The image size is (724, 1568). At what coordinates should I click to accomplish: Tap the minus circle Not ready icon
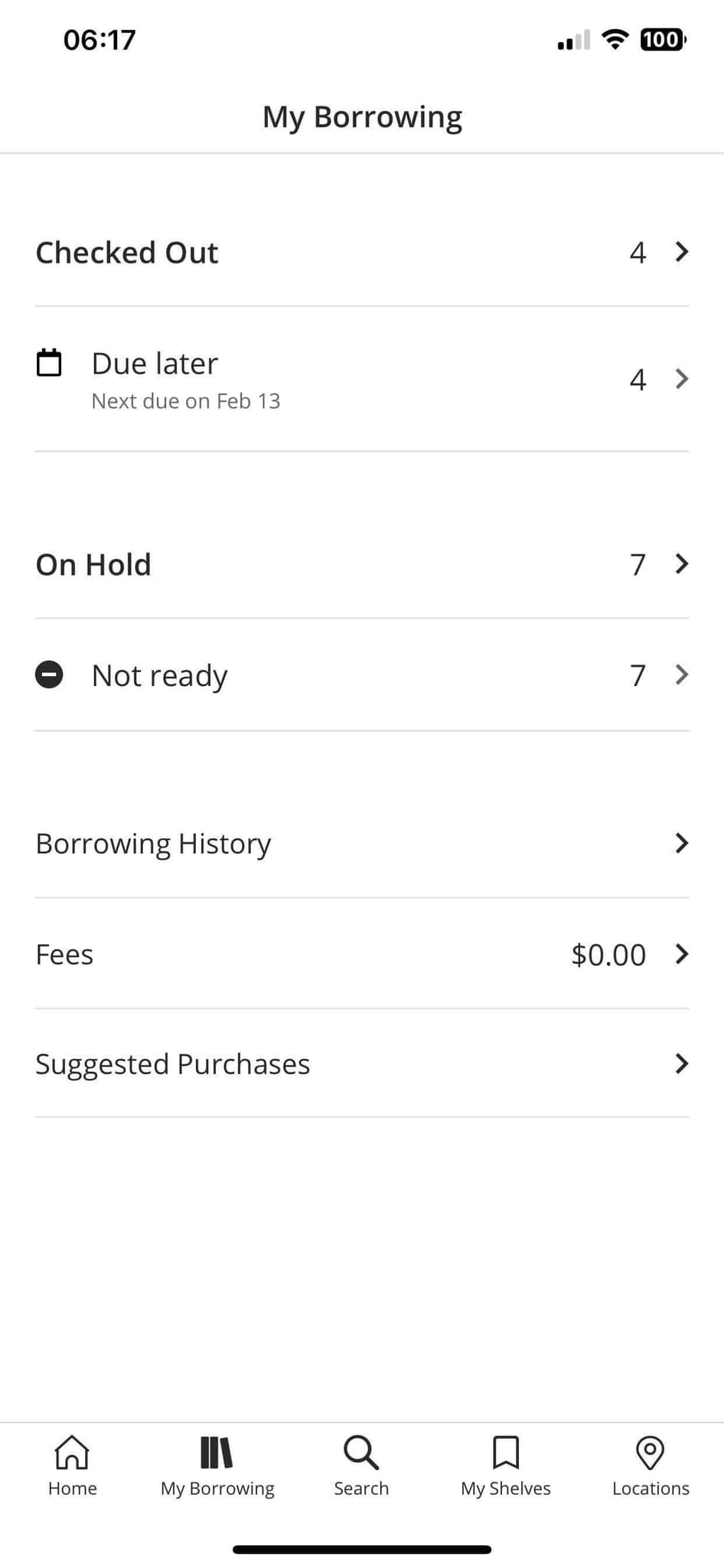[x=49, y=675]
